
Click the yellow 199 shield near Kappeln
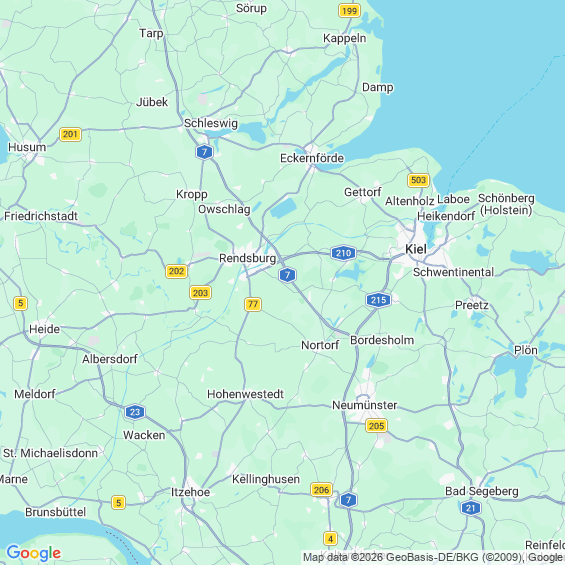click(350, 11)
